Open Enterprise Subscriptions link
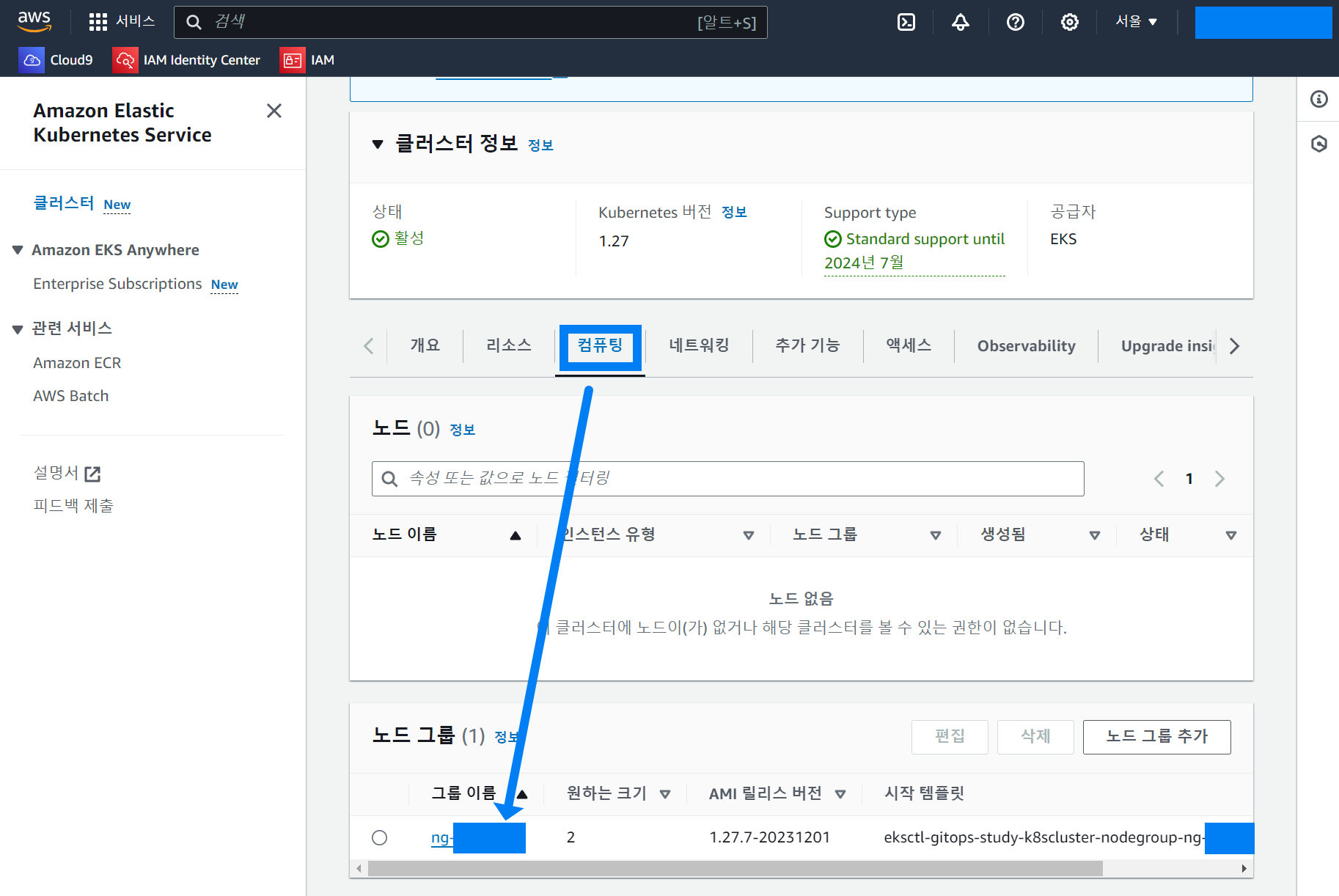1339x896 pixels. click(117, 284)
